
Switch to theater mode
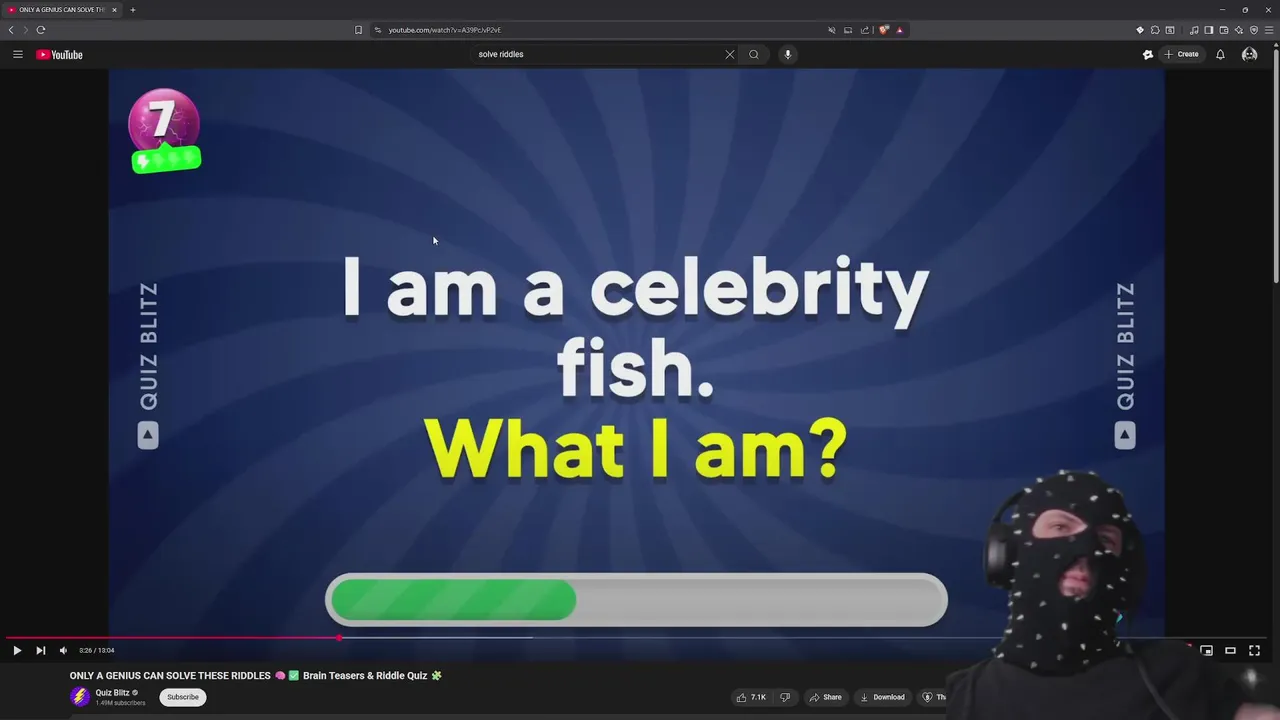pos(1230,650)
